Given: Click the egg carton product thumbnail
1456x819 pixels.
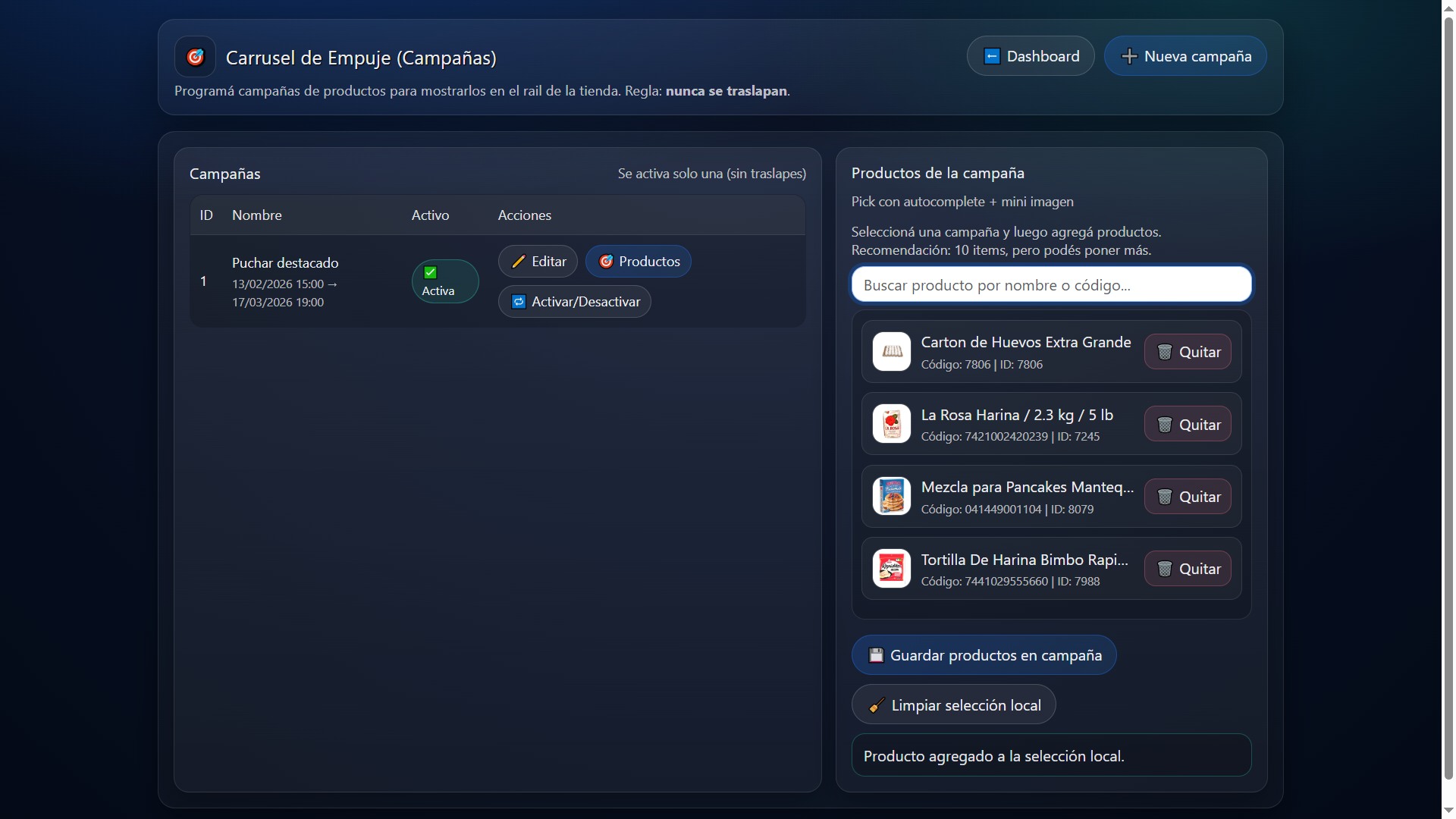Looking at the screenshot, I should (x=891, y=352).
